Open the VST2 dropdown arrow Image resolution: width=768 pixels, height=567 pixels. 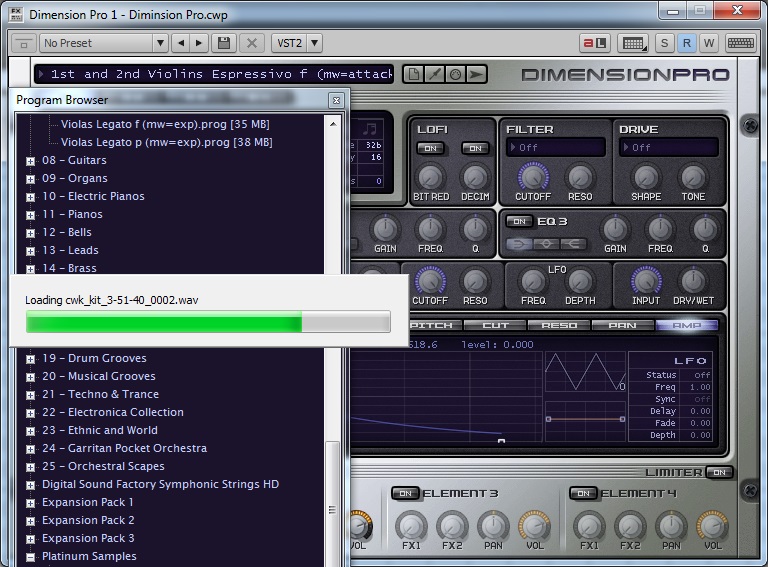[314, 43]
